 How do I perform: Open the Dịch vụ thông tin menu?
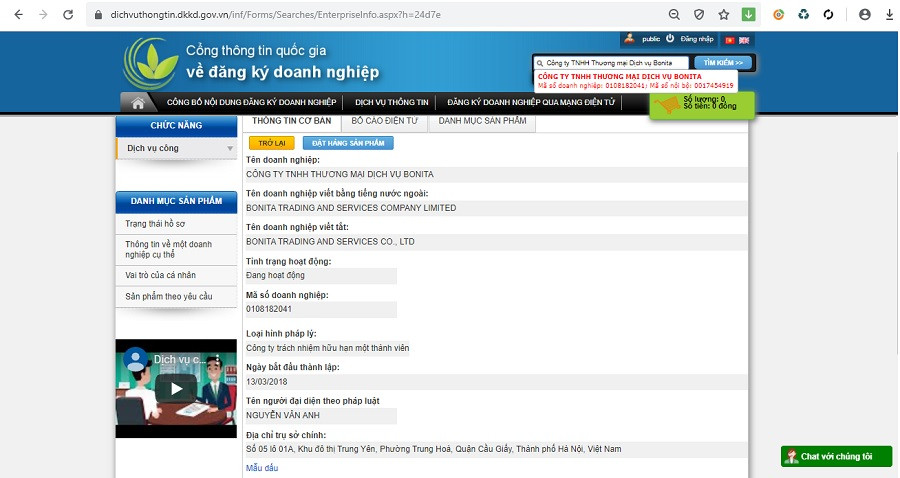click(x=391, y=102)
